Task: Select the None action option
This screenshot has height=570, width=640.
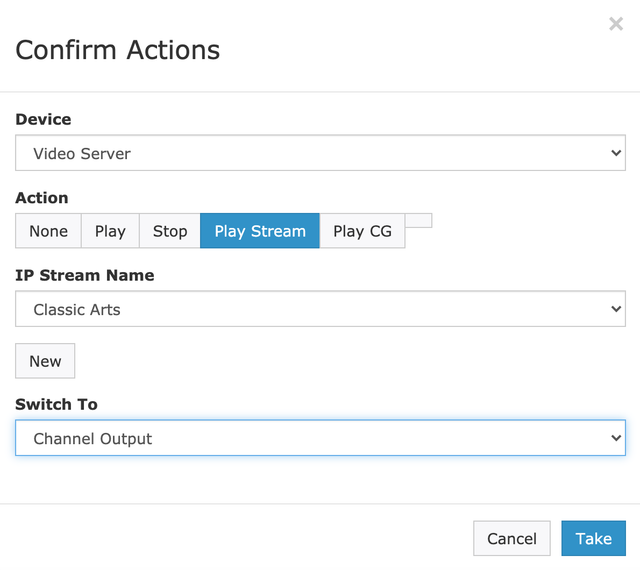Action: (48, 231)
